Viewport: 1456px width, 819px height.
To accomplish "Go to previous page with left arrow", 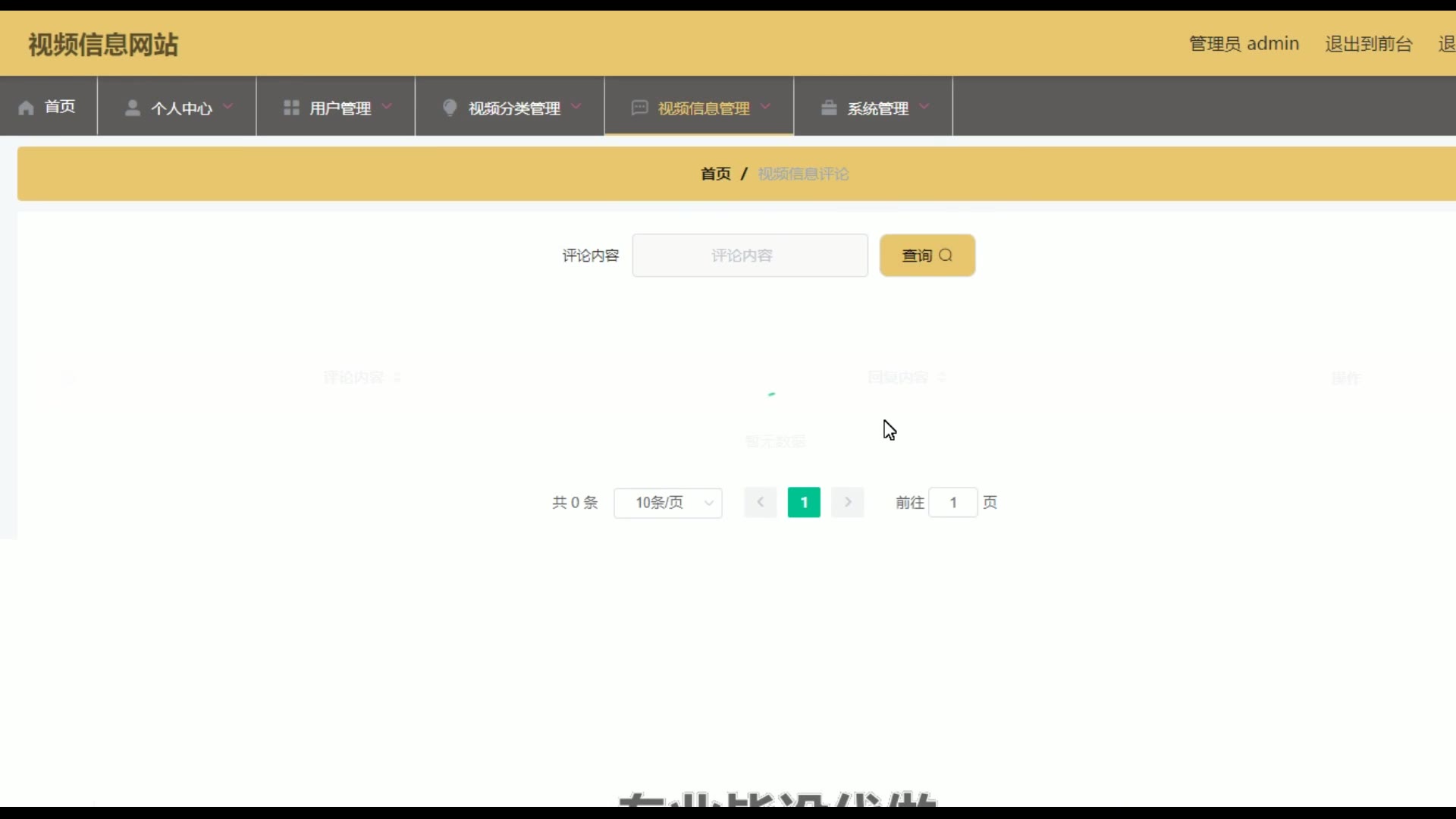I will click(x=760, y=502).
